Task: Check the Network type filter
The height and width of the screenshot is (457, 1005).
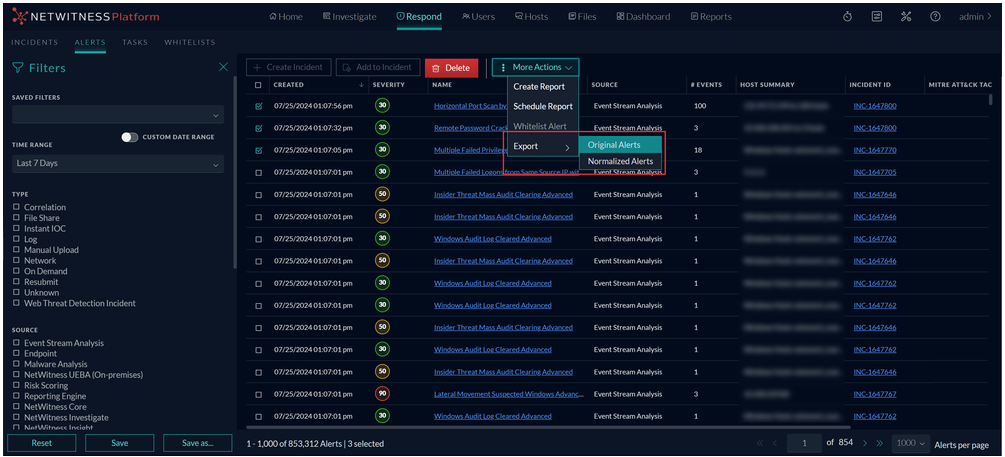Action: [x=15, y=261]
